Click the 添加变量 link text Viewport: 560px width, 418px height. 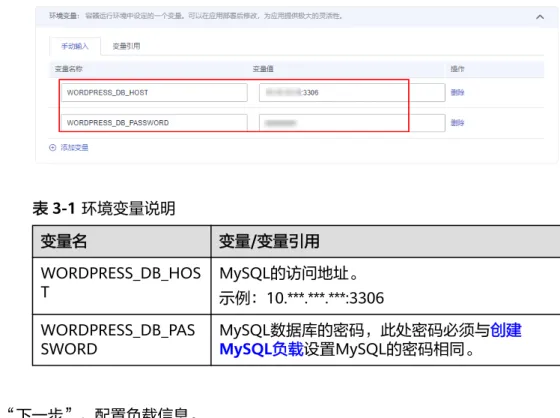pyautogui.click(x=74, y=148)
